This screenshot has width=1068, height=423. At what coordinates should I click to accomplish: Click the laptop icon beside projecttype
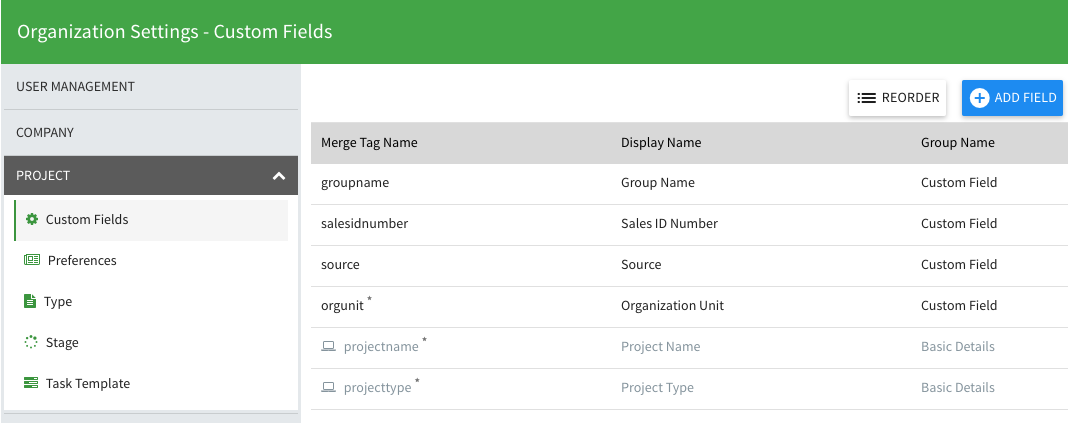[x=328, y=388]
